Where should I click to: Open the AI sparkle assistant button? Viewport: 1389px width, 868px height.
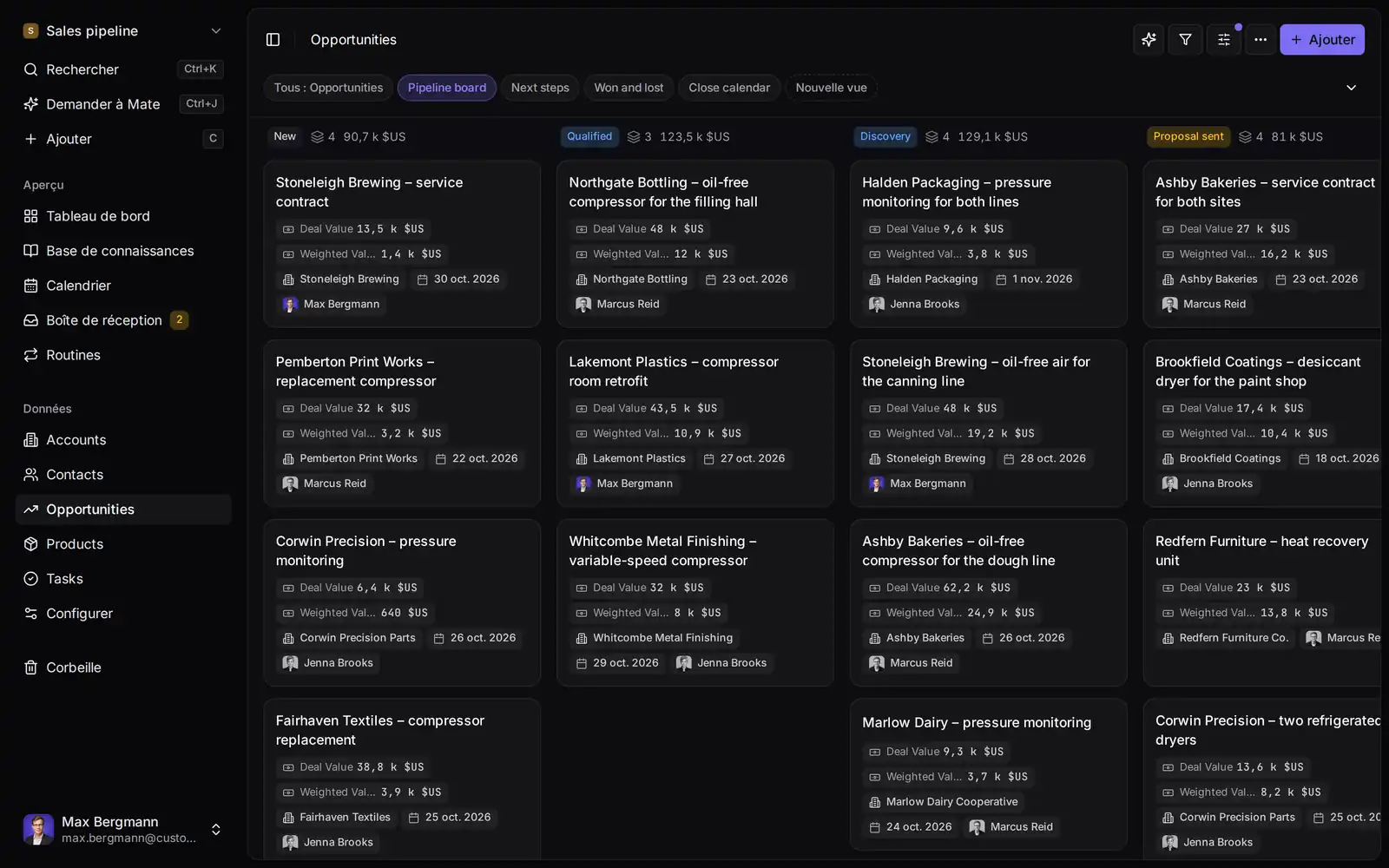click(x=1149, y=40)
